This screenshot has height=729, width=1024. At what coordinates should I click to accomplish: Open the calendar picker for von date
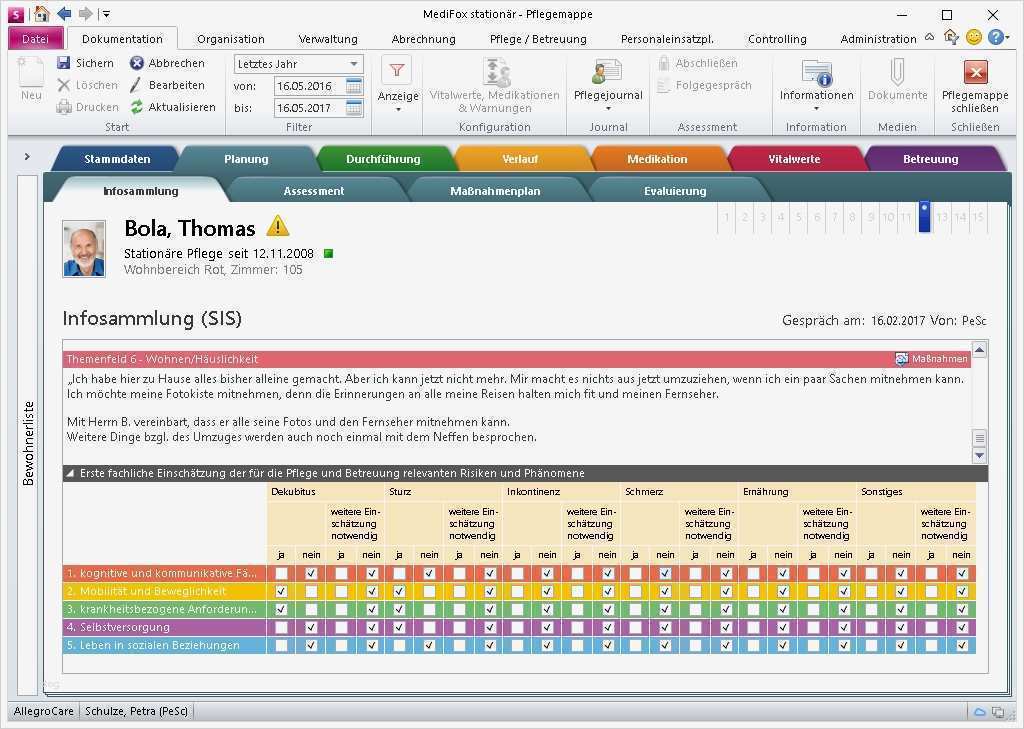pos(353,86)
